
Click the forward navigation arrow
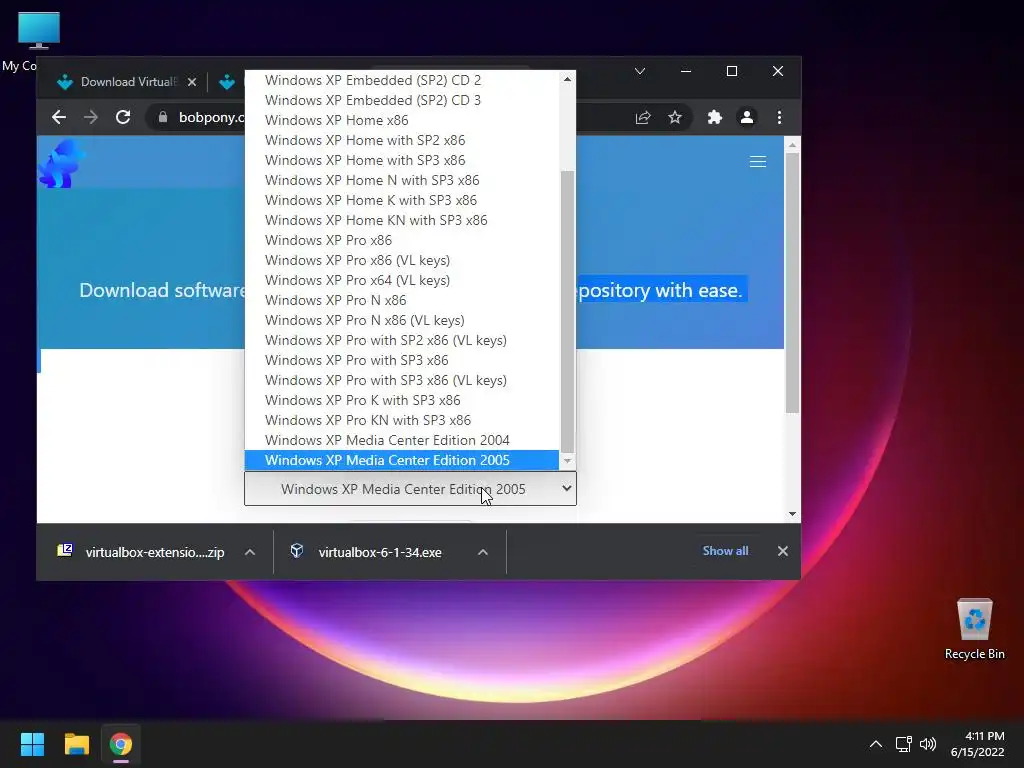[91, 118]
